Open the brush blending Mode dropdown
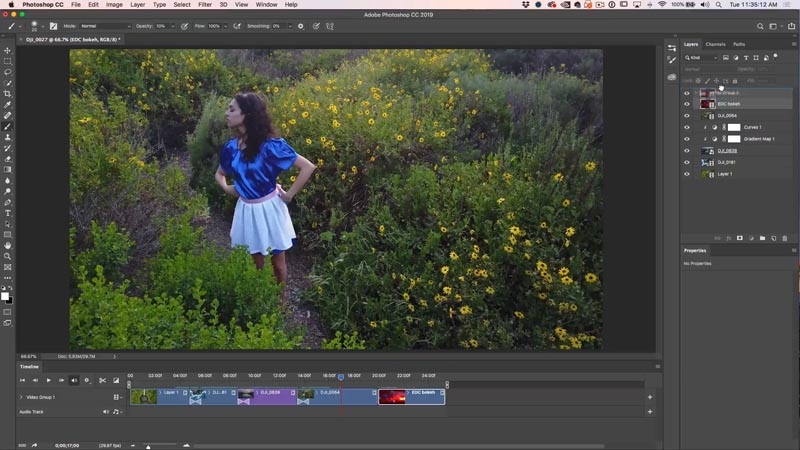The width and height of the screenshot is (800, 450). pos(107,26)
